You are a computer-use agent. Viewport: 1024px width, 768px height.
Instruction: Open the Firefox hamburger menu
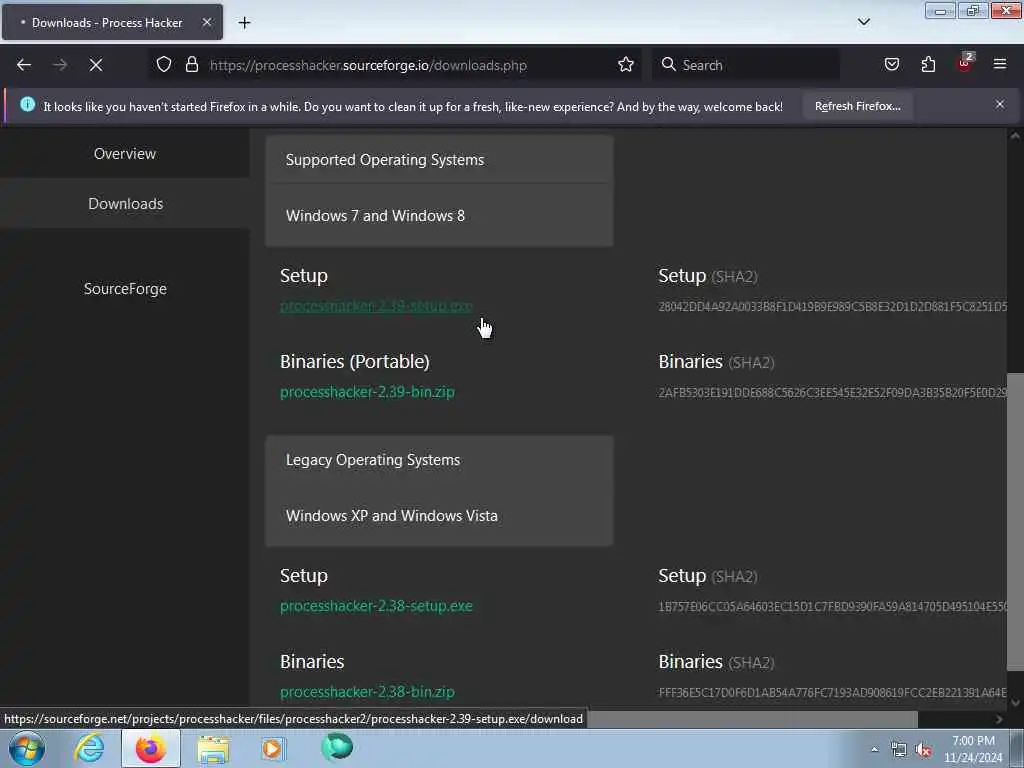pos(1000,65)
